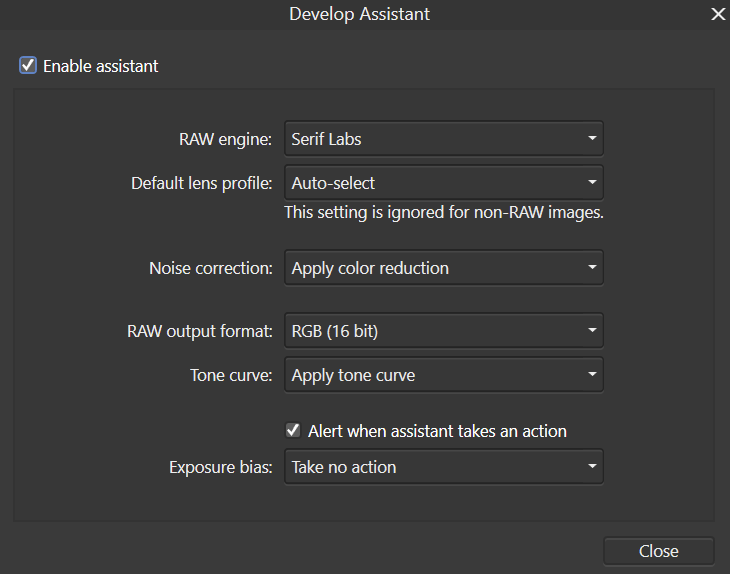Open the RAW output format RGB (16 bit) dropdown

click(x=444, y=331)
